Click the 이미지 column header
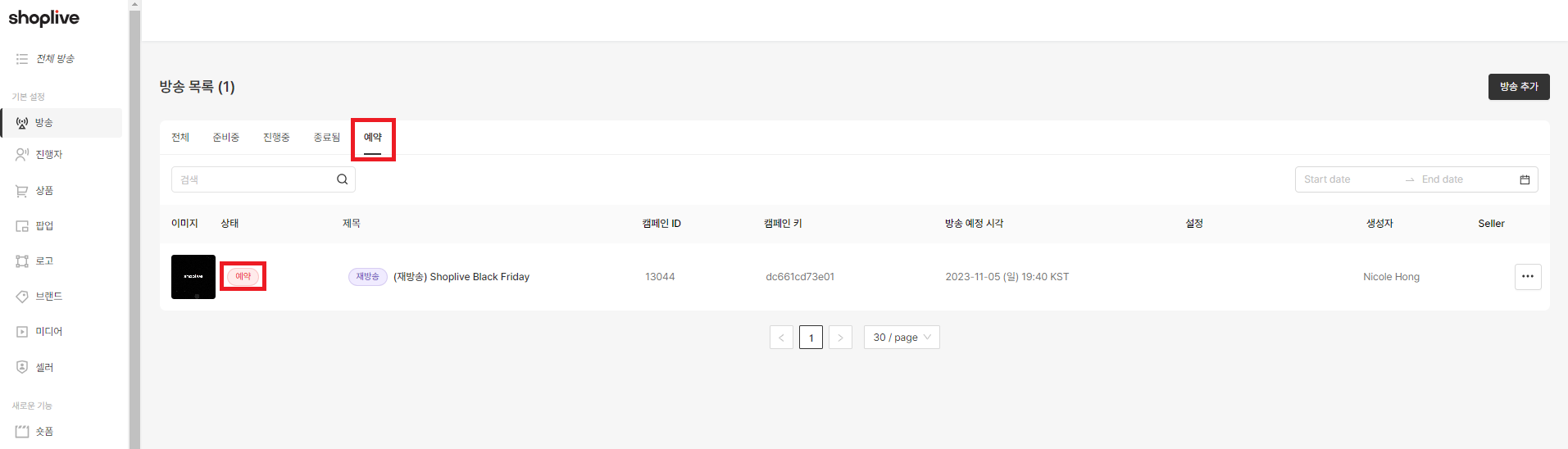Viewport: 1568px width, 449px height. pos(184,224)
